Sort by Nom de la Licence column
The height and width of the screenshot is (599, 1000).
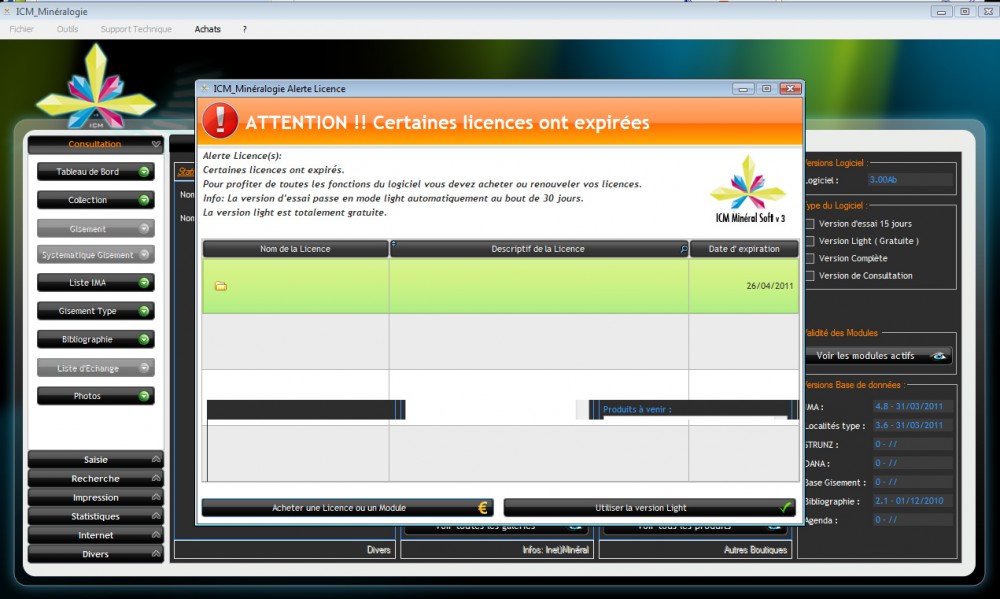coord(295,249)
